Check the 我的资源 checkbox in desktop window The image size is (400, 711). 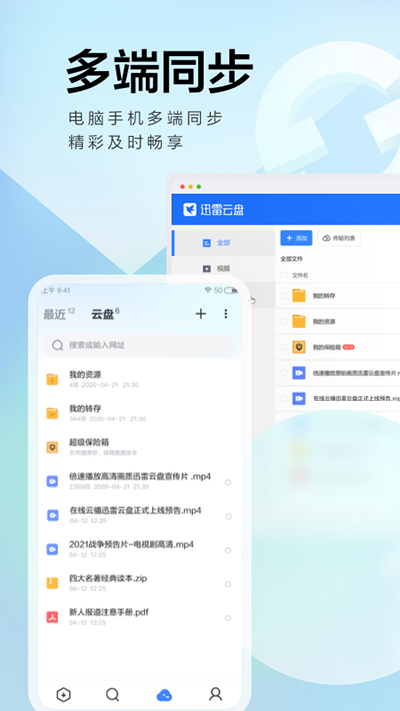284,321
